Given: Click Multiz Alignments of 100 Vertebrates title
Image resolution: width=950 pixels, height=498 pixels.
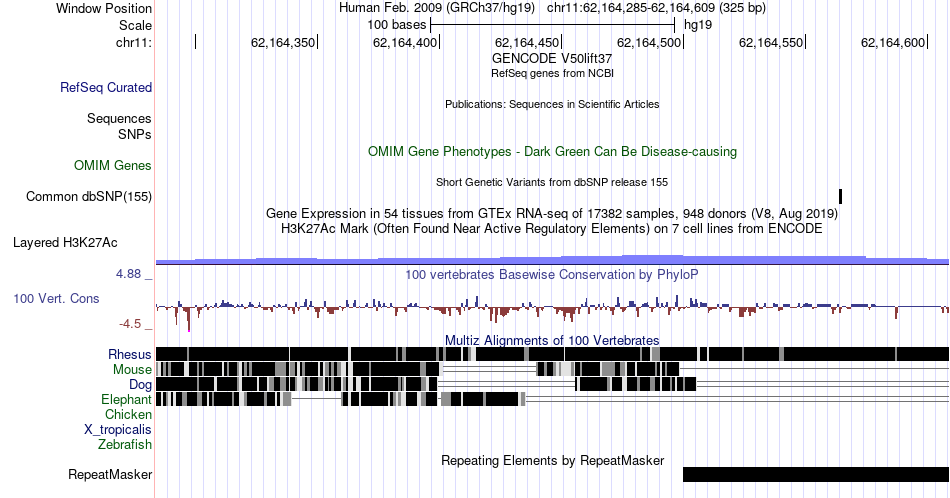Looking at the screenshot, I should pyautogui.click(x=552, y=340).
